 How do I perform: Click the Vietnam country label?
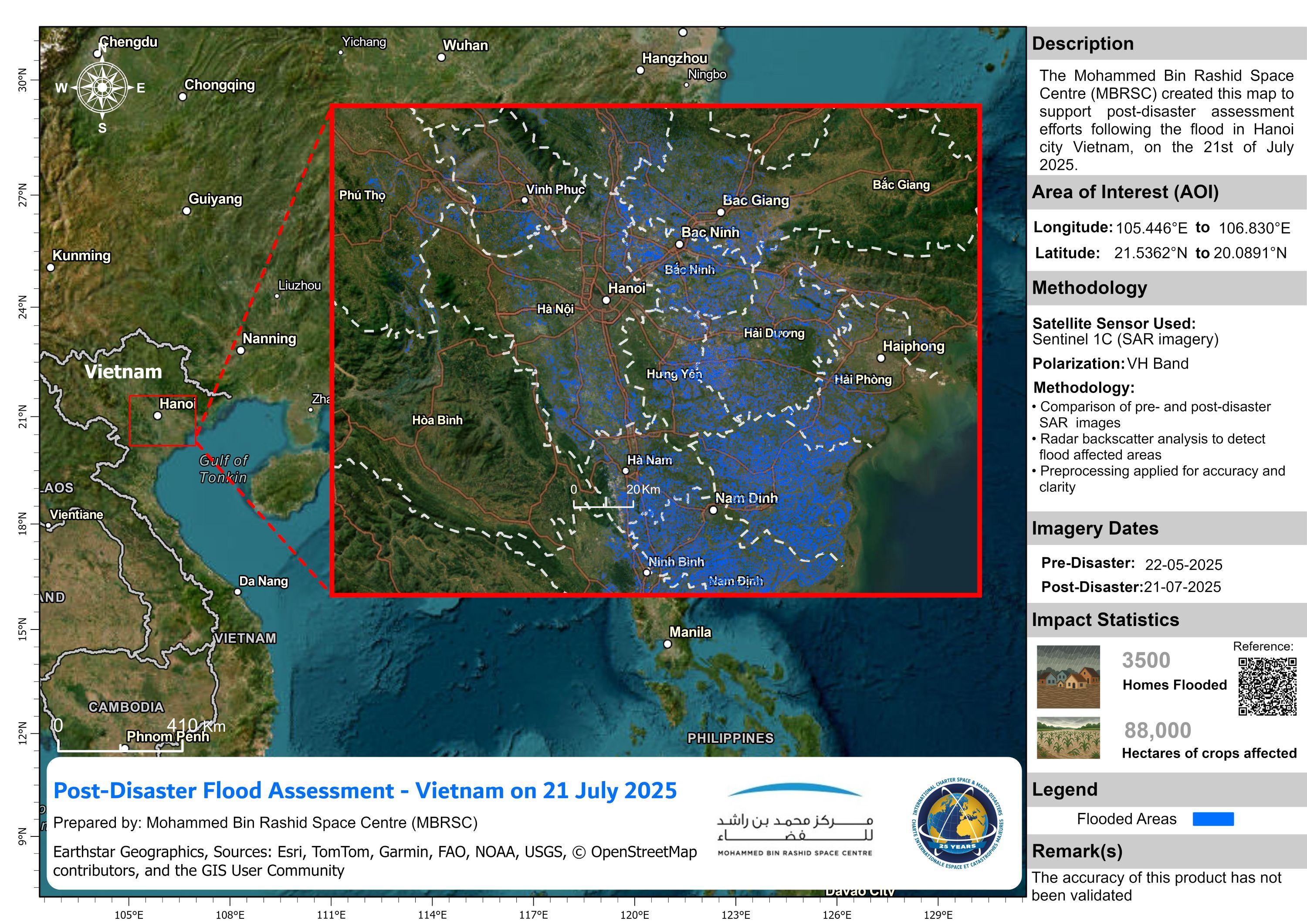coord(124,372)
